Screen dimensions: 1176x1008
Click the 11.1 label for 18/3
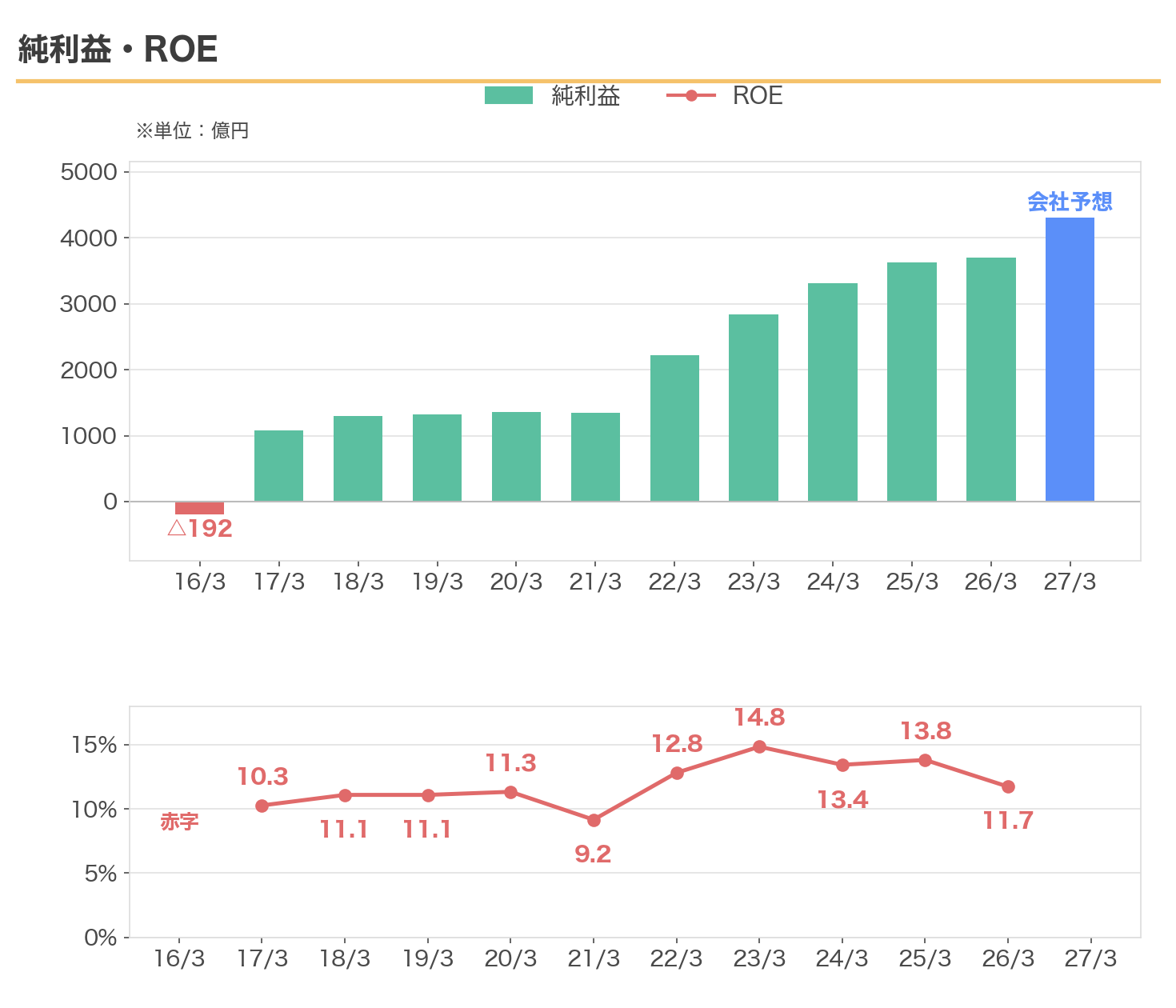tap(344, 830)
